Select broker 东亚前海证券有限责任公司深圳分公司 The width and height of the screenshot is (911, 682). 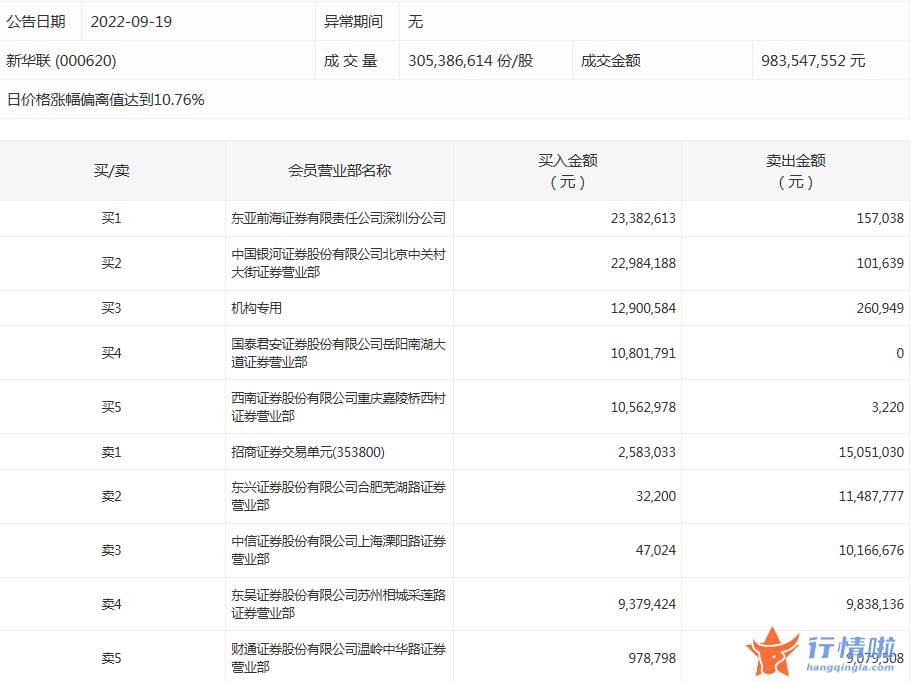pos(338,218)
